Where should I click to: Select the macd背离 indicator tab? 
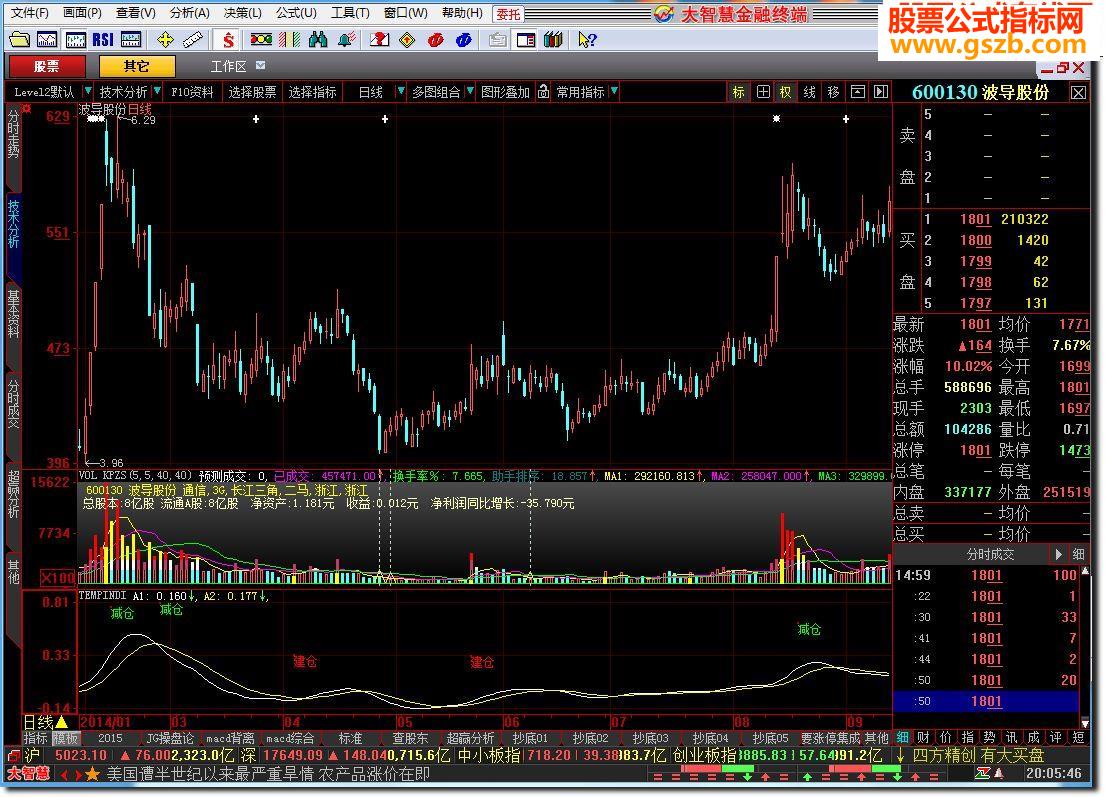pyautogui.click(x=230, y=738)
